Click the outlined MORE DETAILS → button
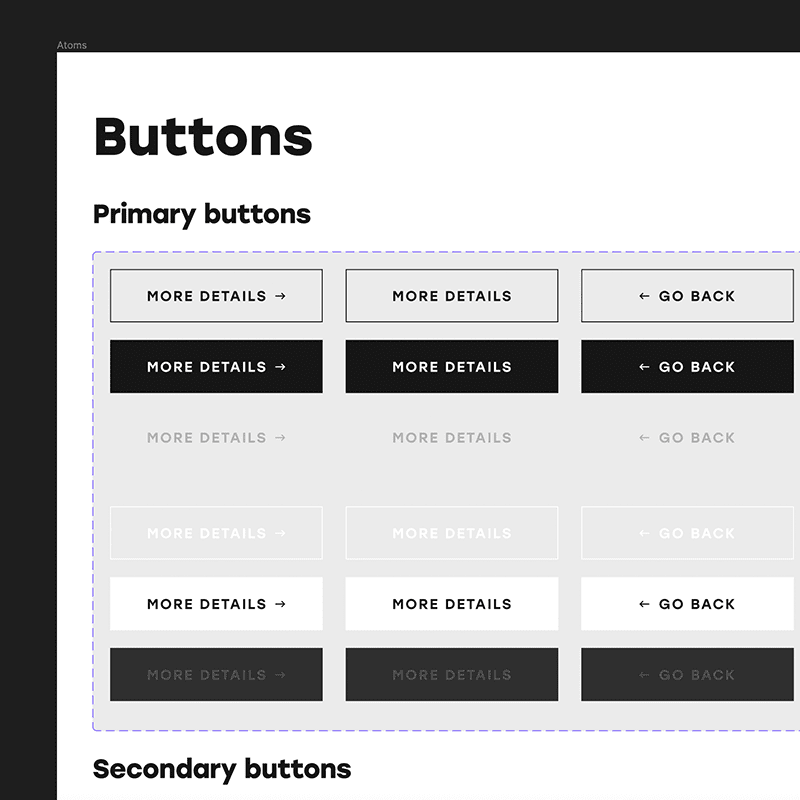The width and height of the screenshot is (800, 800). [216, 295]
